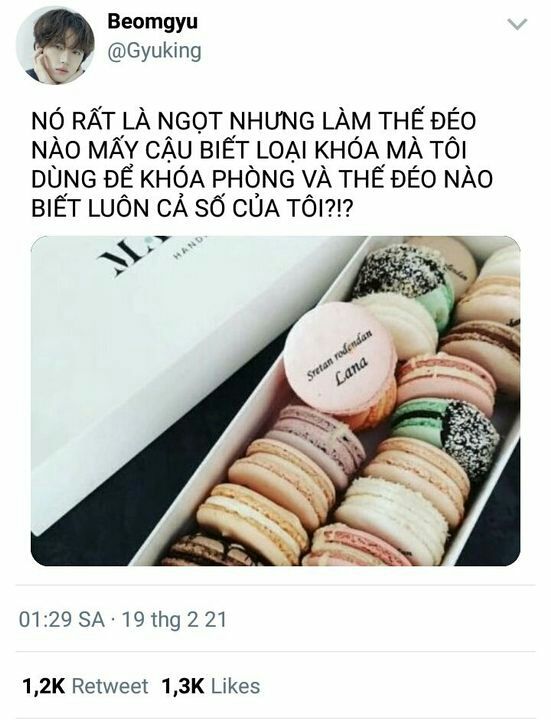Click the 1,2K retweet count number

[45, 686]
